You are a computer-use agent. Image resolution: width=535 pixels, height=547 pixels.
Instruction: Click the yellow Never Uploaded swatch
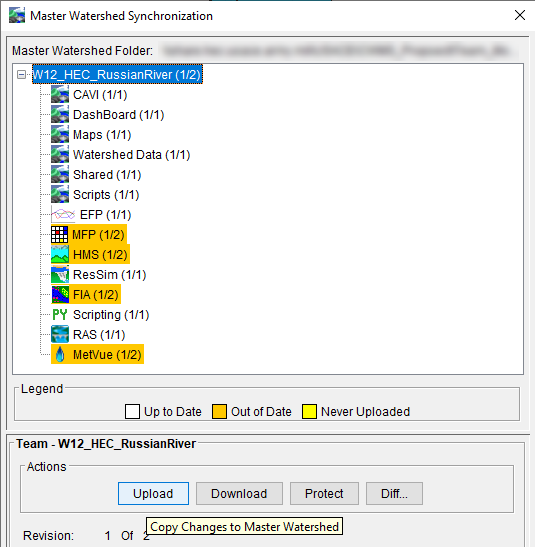click(x=309, y=411)
